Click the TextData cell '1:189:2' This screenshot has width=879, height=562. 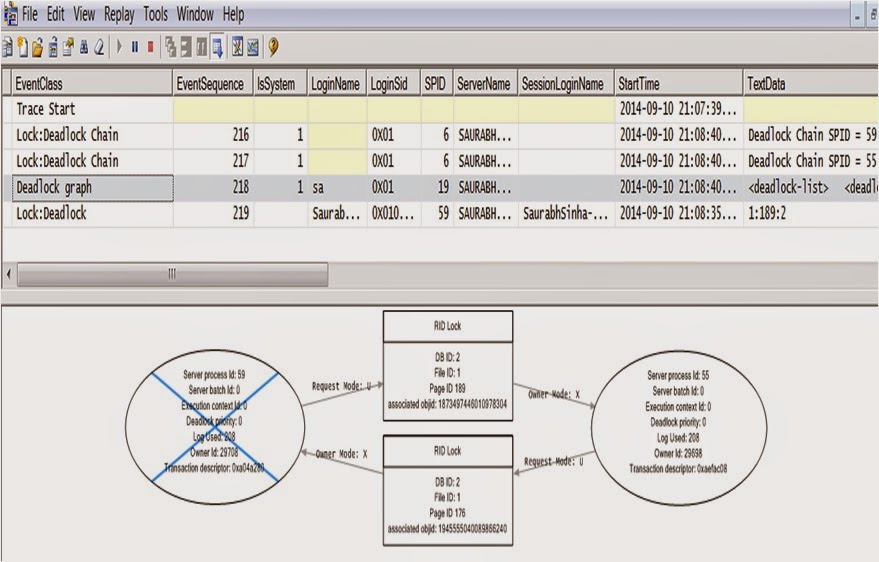[811, 213]
